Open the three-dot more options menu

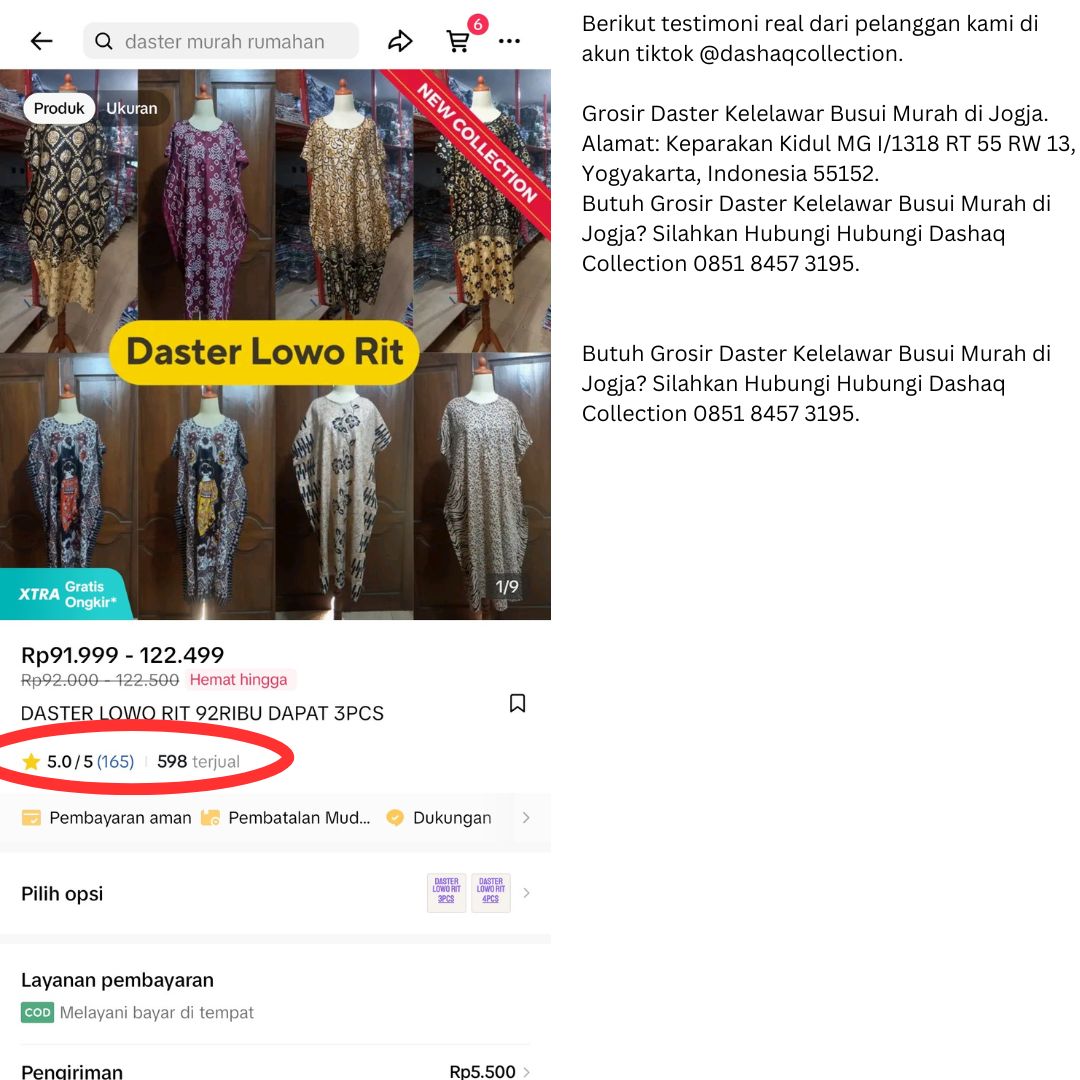click(509, 41)
